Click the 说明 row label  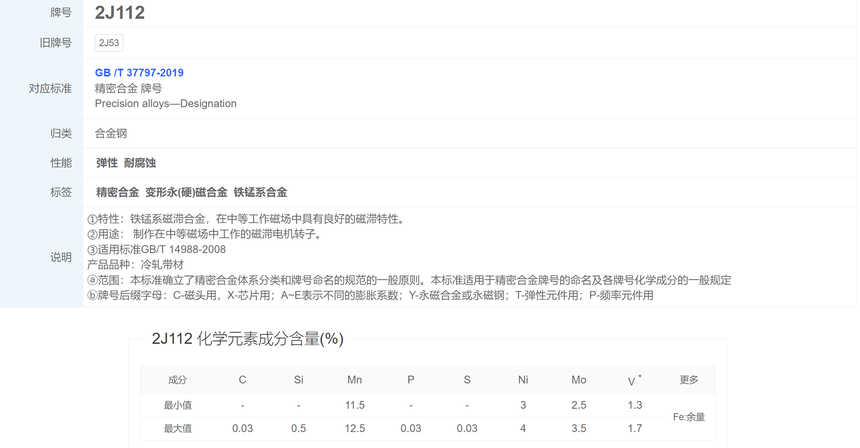coord(61,257)
